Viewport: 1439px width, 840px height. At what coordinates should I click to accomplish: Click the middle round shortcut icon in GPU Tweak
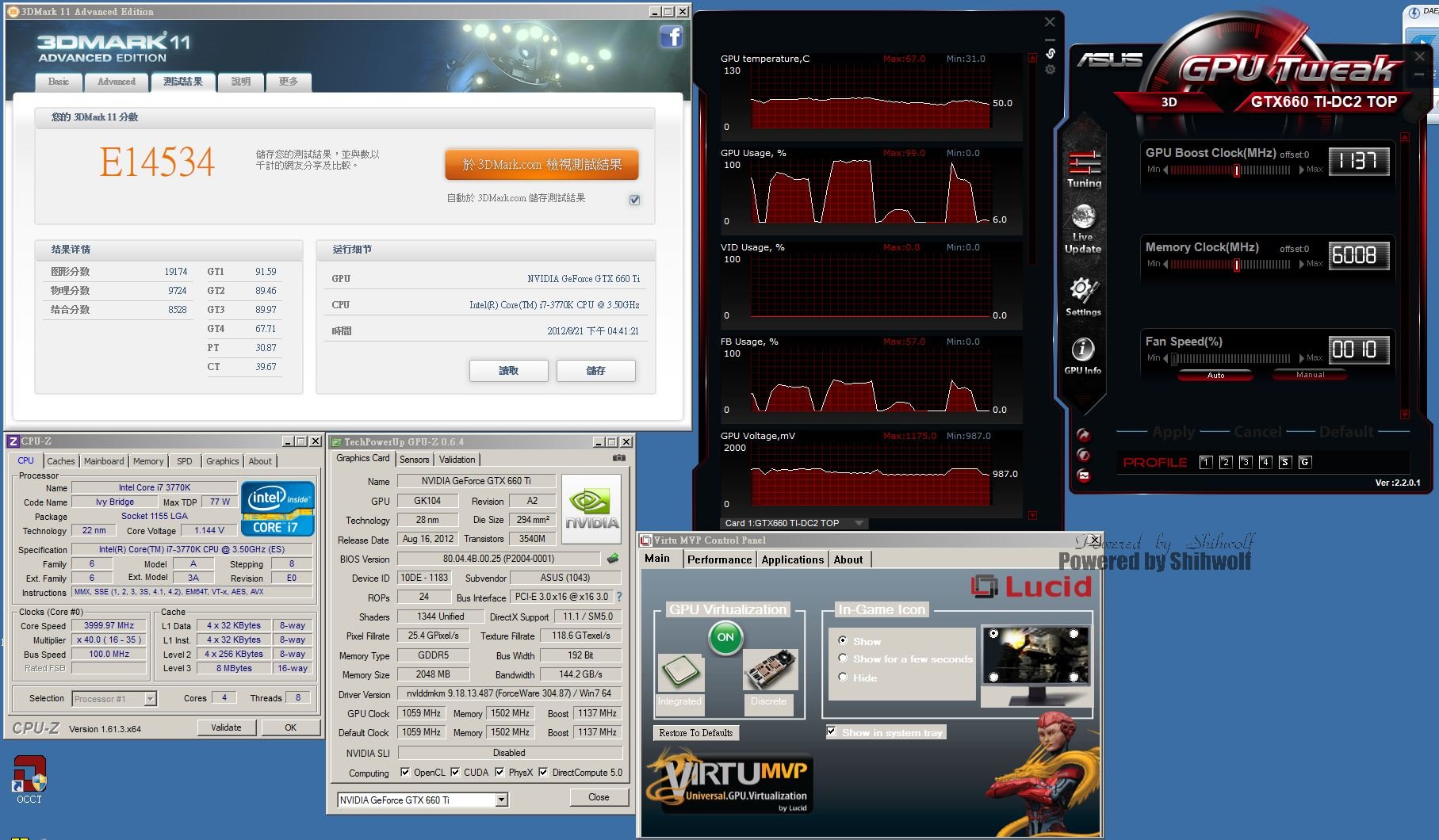click(x=1084, y=455)
